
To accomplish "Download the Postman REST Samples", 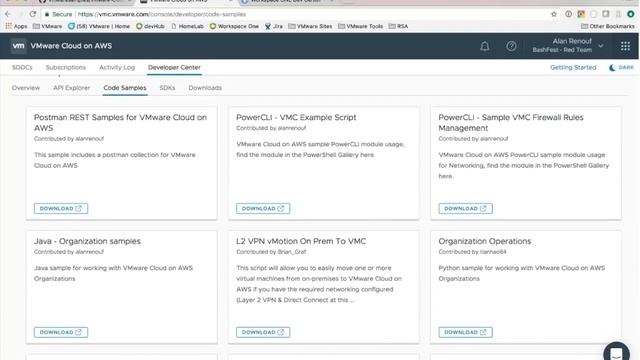I will (x=61, y=208).
